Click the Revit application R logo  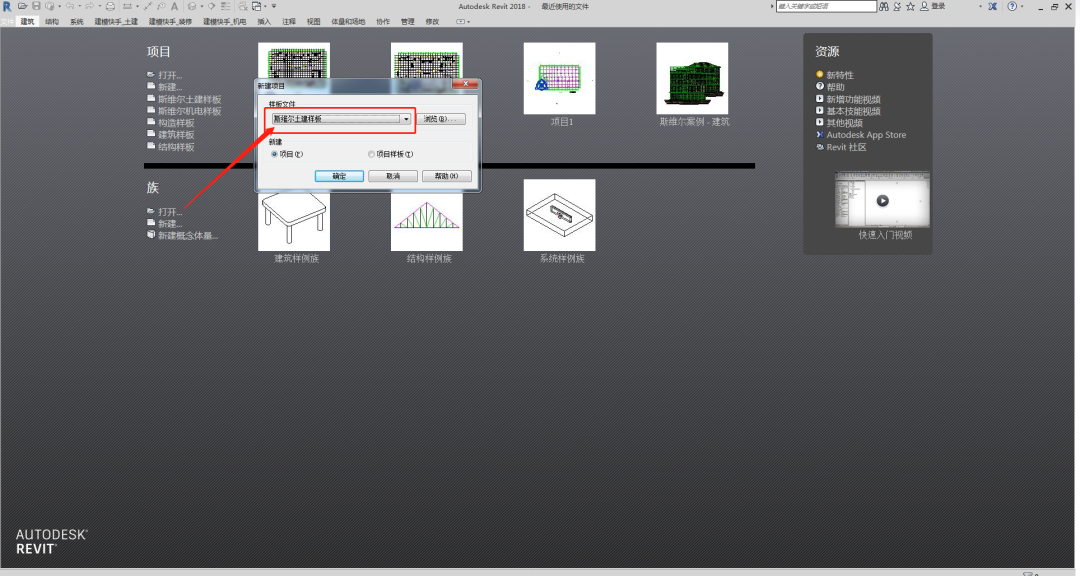tap(7, 6)
